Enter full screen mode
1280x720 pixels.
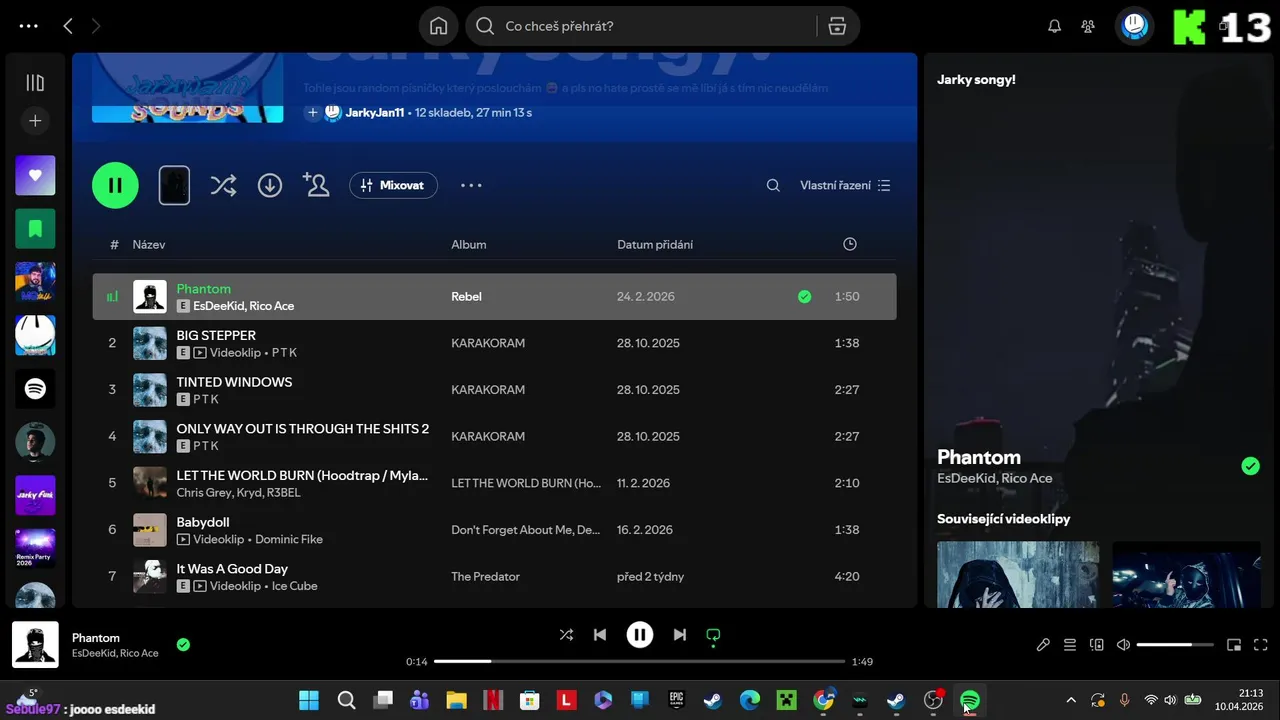click(x=1261, y=645)
